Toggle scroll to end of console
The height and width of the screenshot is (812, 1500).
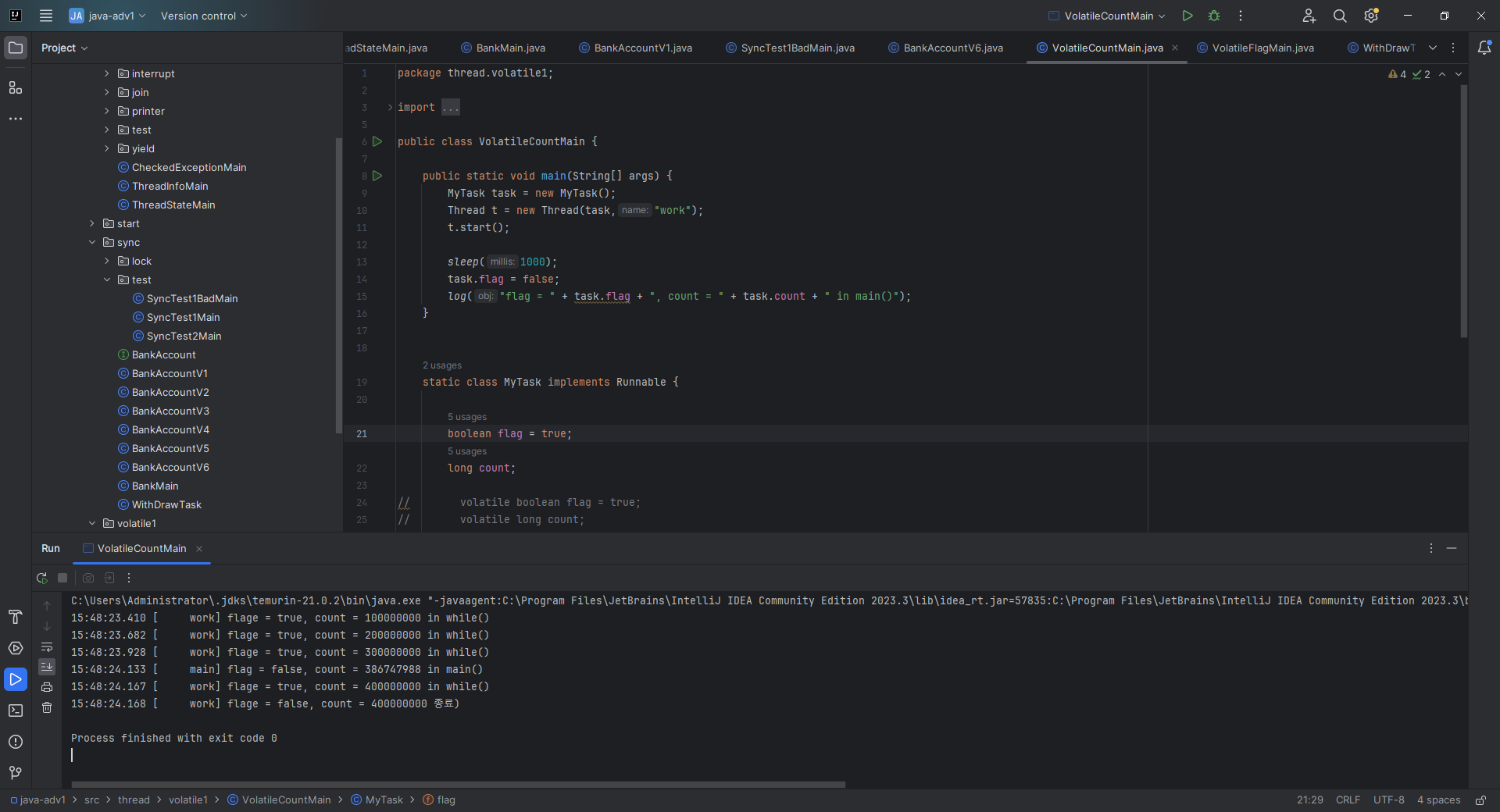pos(47,667)
